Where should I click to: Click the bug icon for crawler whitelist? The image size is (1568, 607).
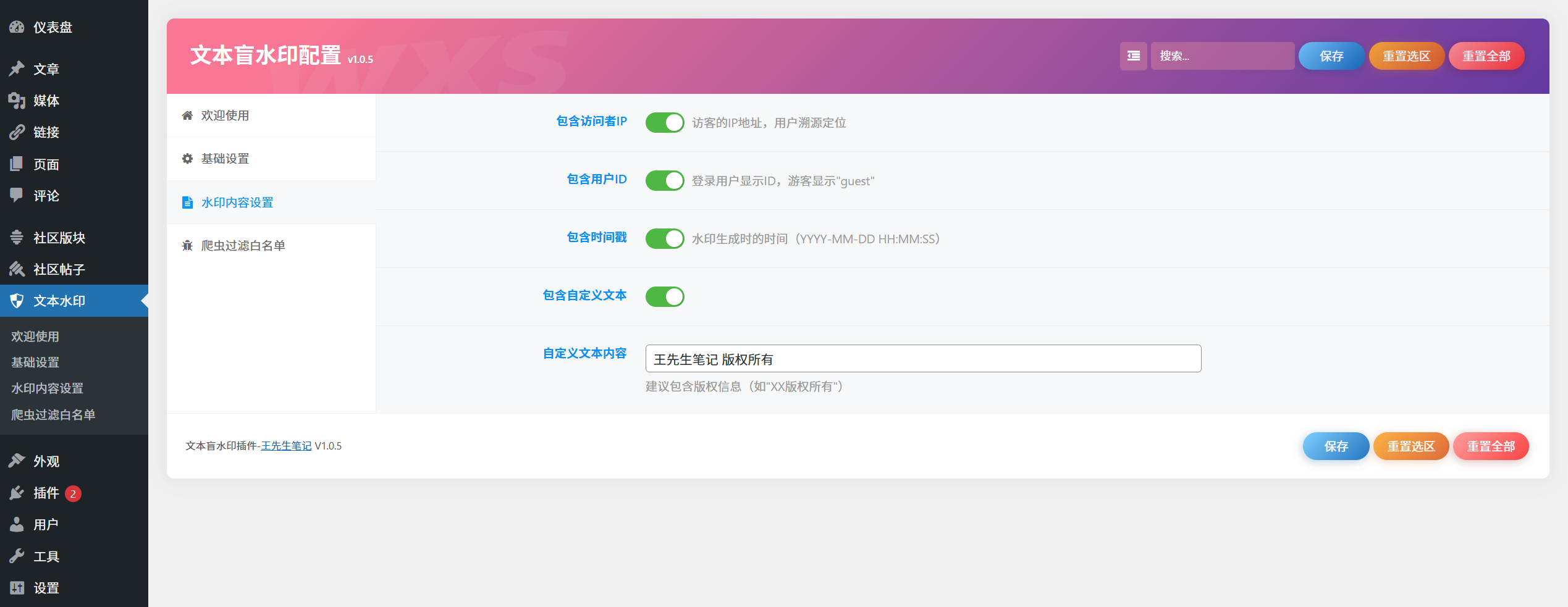(187, 246)
